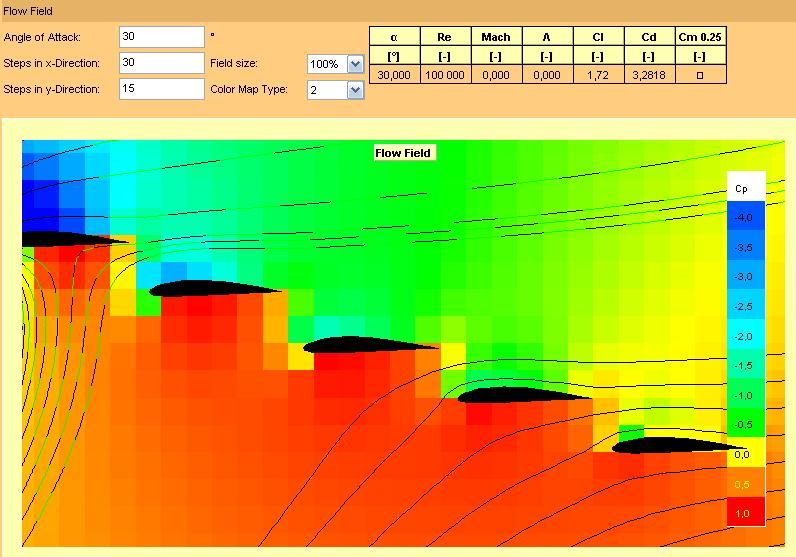The width and height of the screenshot is (796, 557).
Task: Select the middle airfoil in the cascade
Action: (365, 346)
